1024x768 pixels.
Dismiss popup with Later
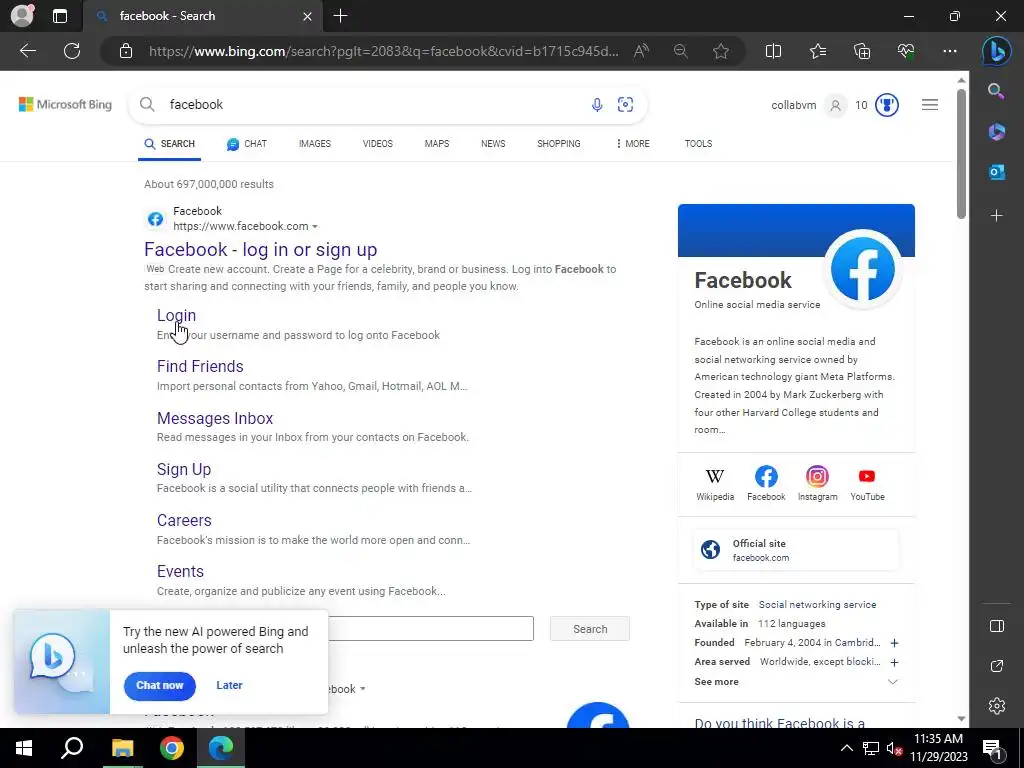pyautogui.click(x=229, y=685)
